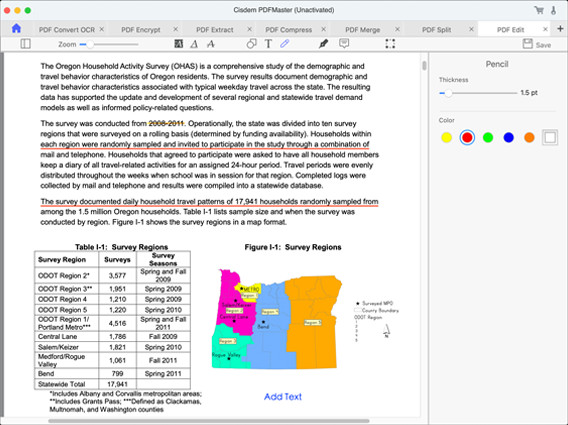Click the blue Add Text annotation
Screen dimensions: 568x425
click(x=283, y=397)
